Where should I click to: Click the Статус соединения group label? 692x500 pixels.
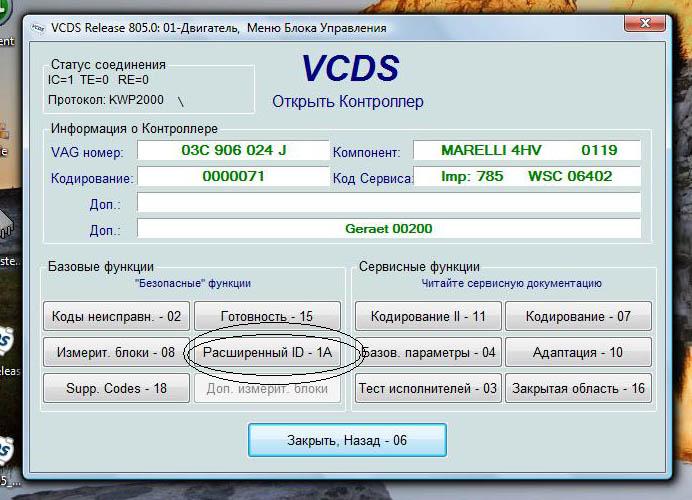[108, 64]
